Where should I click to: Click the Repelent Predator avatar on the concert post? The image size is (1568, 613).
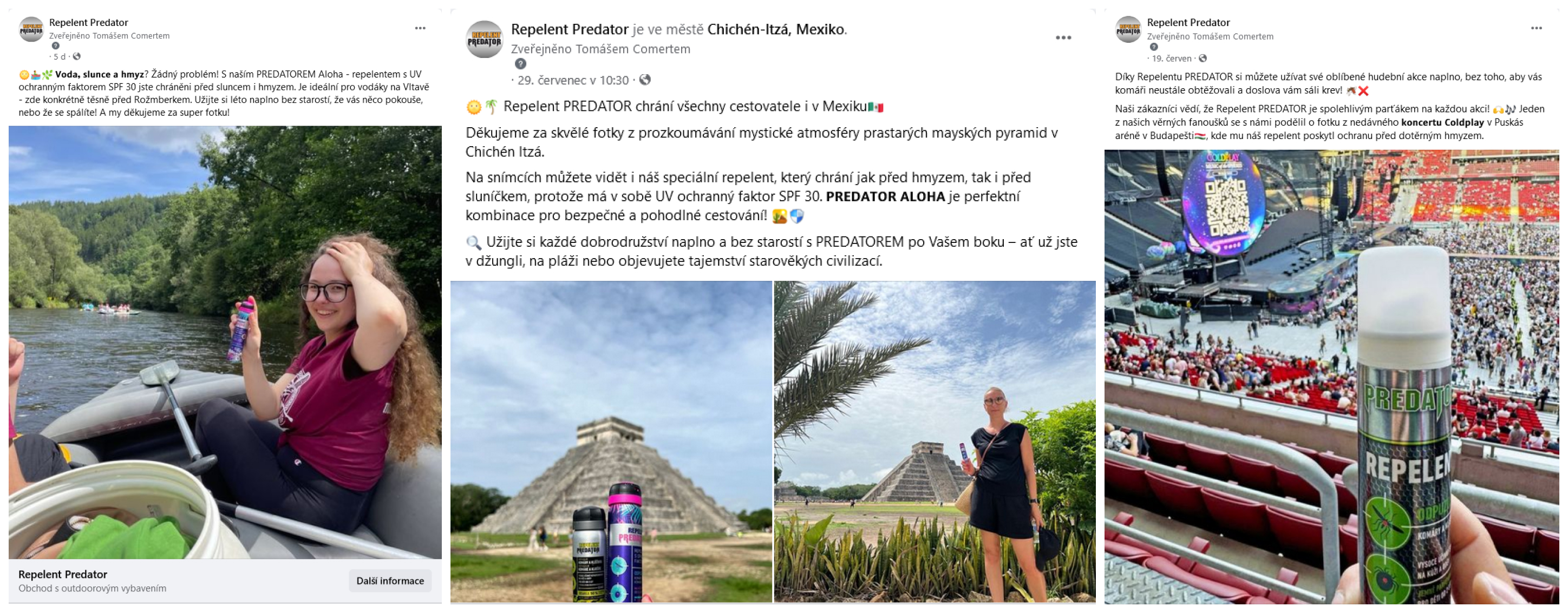click(x=1128, y=29)
